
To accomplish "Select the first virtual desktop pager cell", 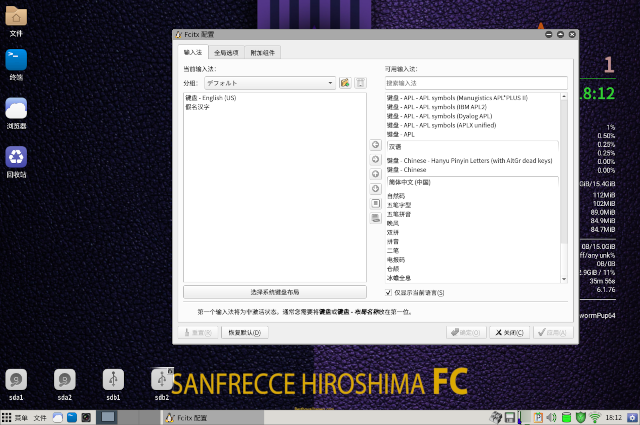I will click(108, 417).
